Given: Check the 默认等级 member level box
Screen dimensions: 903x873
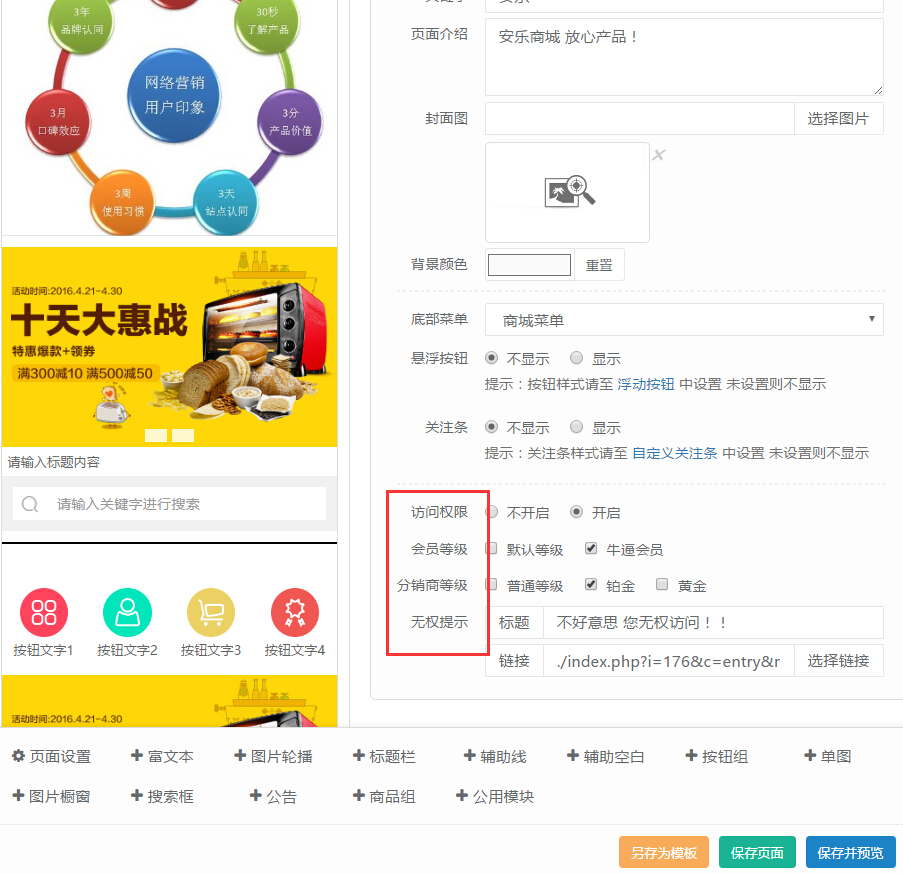Looking at the screenshot, I should pyautogui.click(x=492, y=549).
